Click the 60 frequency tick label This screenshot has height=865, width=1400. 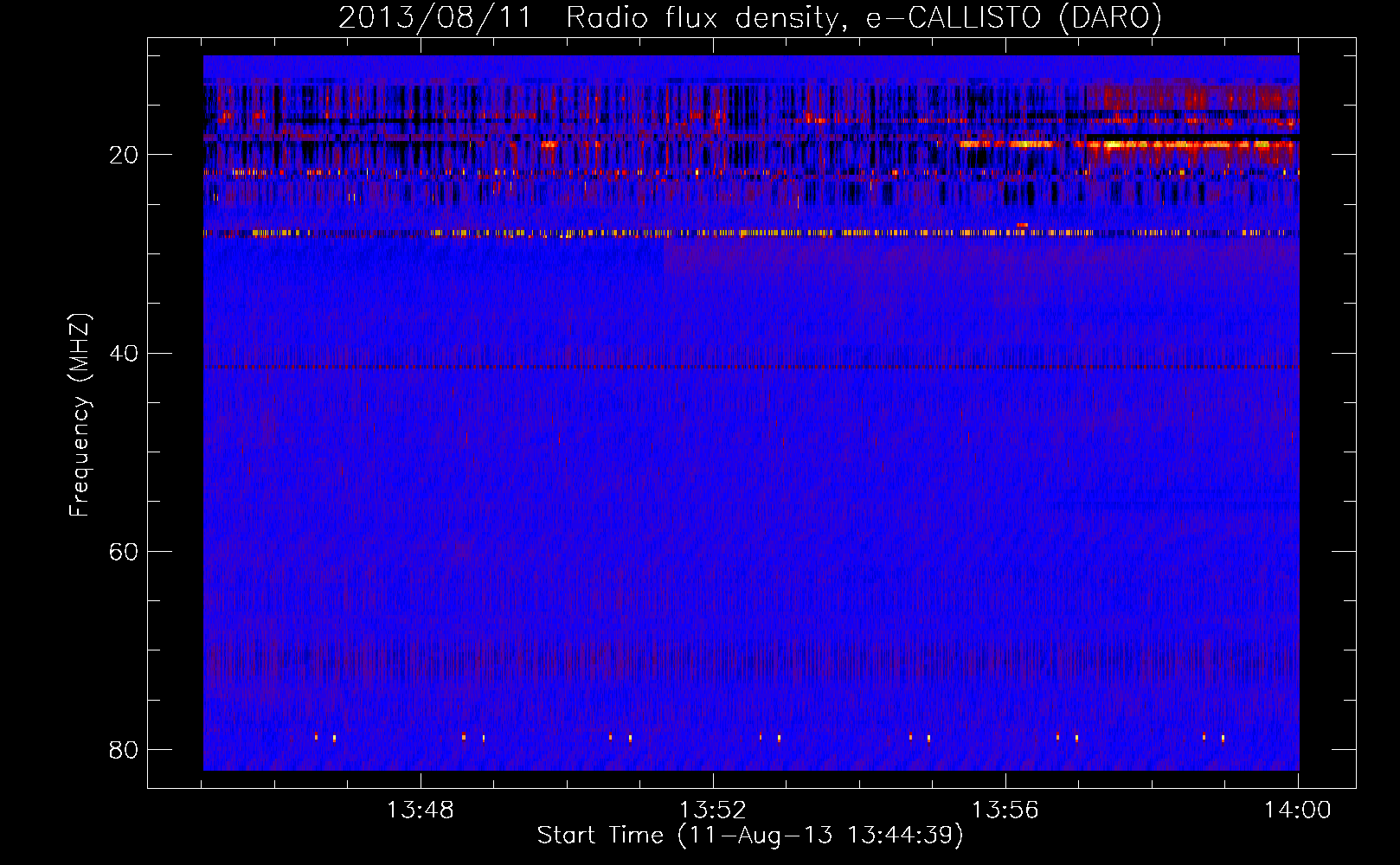tap(124, 551)
